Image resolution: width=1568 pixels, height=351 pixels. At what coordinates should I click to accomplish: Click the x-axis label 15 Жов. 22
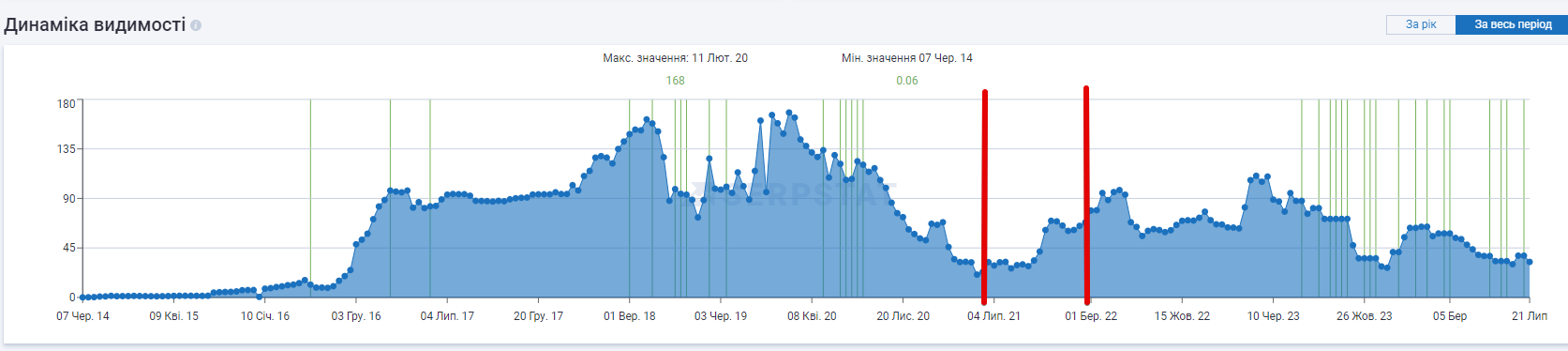(x=1182, y=316)
